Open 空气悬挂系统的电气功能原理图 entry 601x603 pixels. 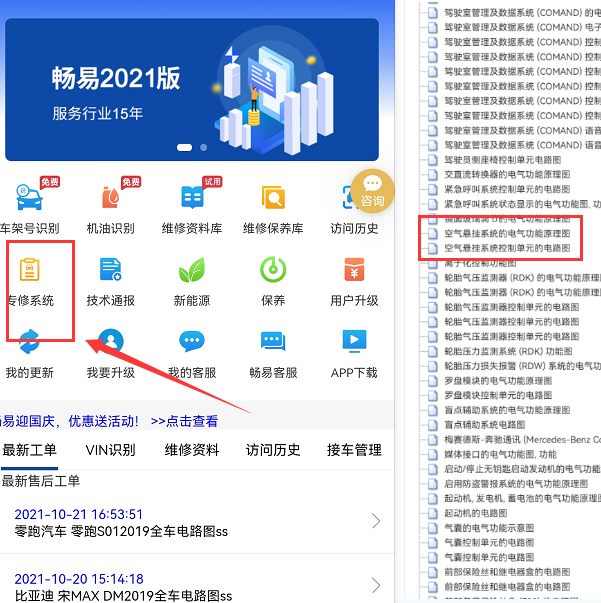507,233
